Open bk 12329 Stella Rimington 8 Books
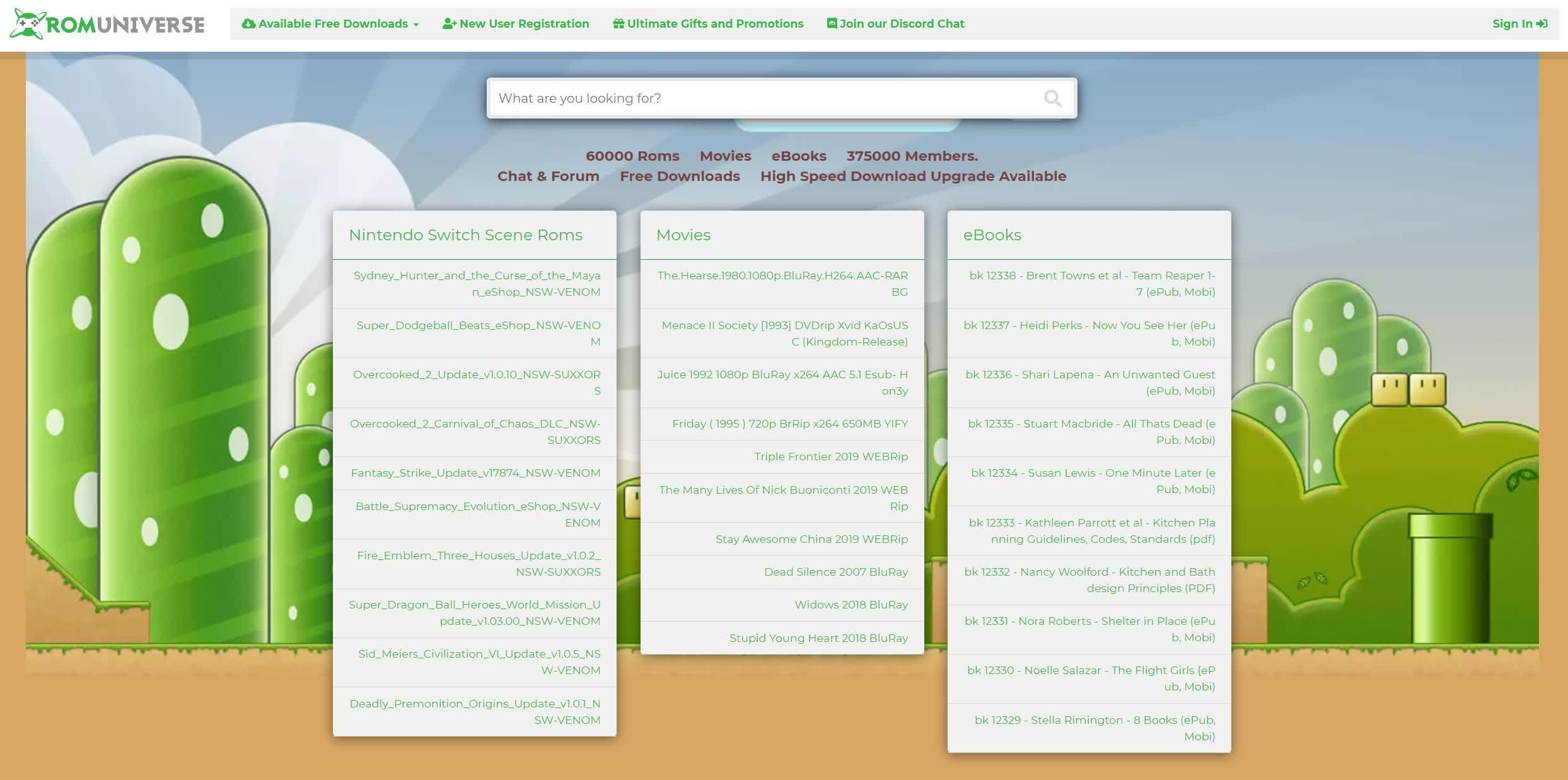The width and height of the screenshot is (1568, 780). coord(1089,728)
